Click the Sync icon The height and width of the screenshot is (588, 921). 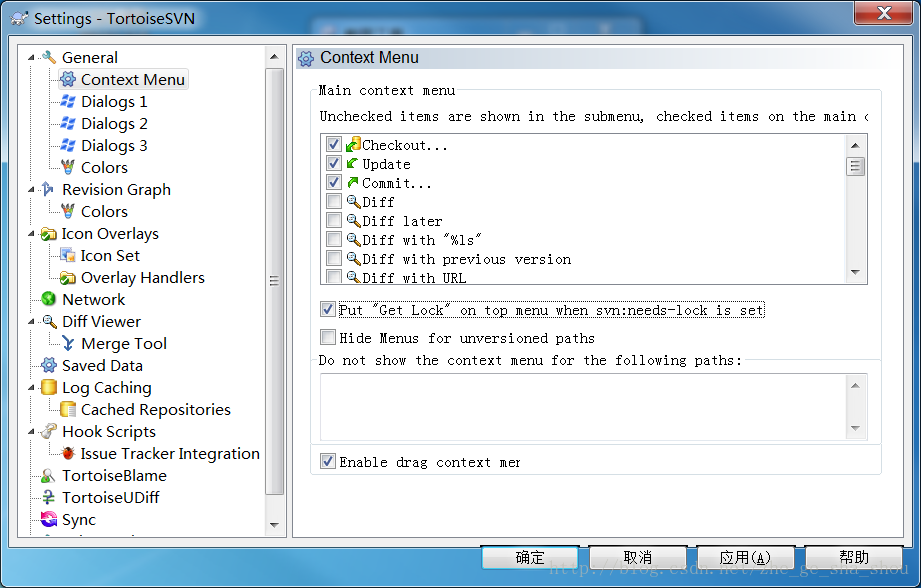point(49,519)
